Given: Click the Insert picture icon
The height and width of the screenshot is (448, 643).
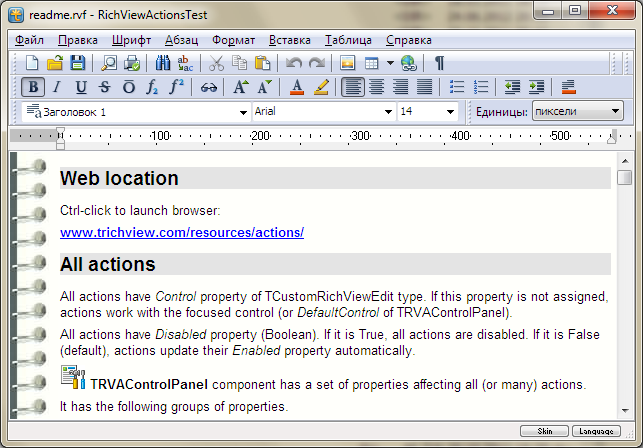Looking at the screenshot, I should (x=347, y=63).
